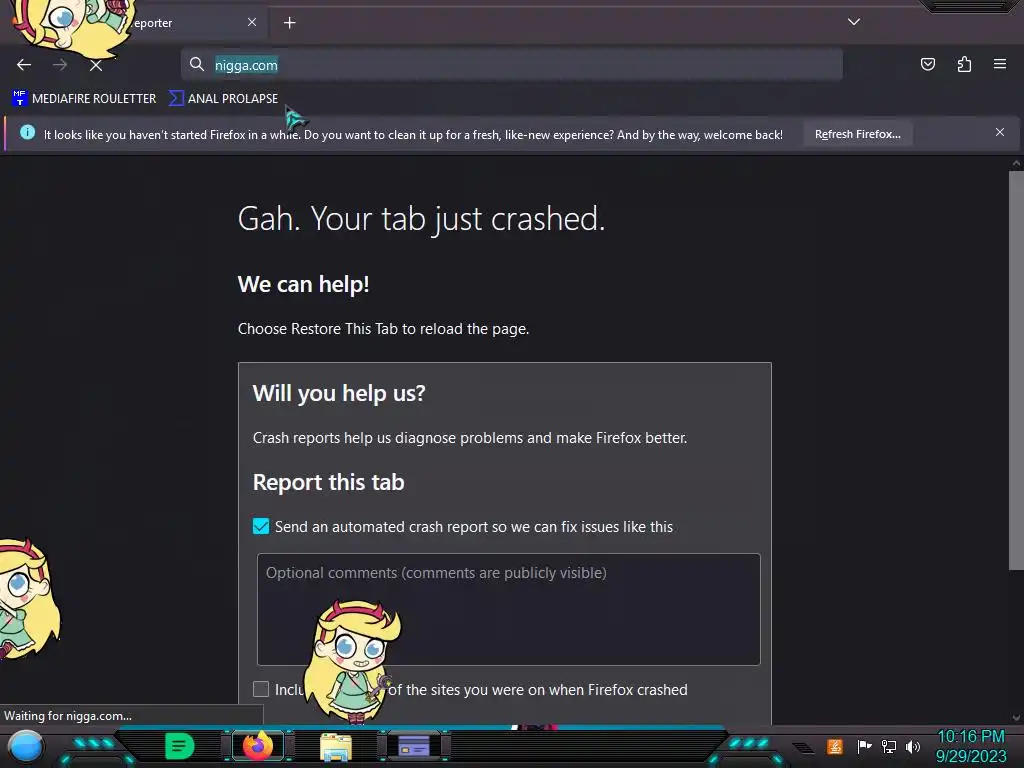1024x768 pixels.
Task: Show hidden tray icons
Action: click(x=804, y=747)
